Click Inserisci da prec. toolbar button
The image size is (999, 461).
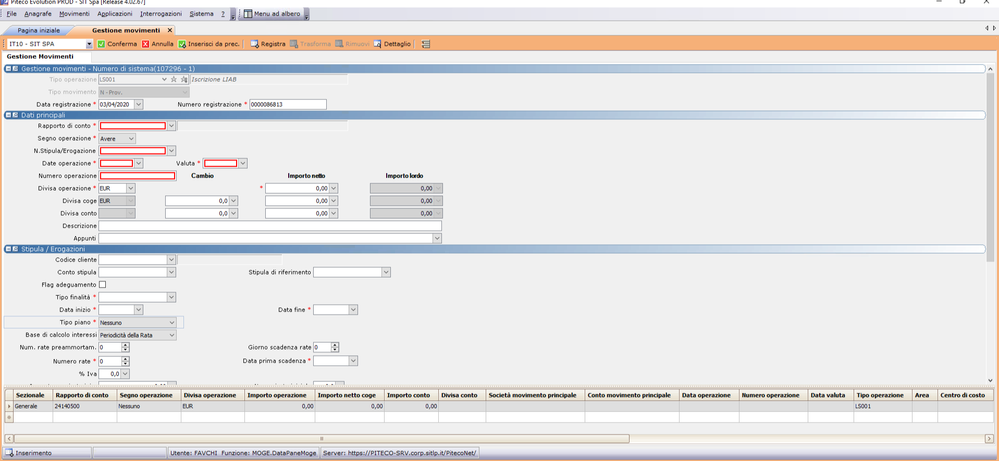(x=209, y=44)
